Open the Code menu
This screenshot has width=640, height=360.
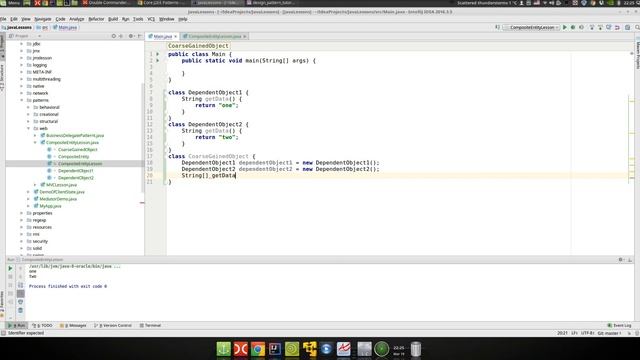coord(60,19)
